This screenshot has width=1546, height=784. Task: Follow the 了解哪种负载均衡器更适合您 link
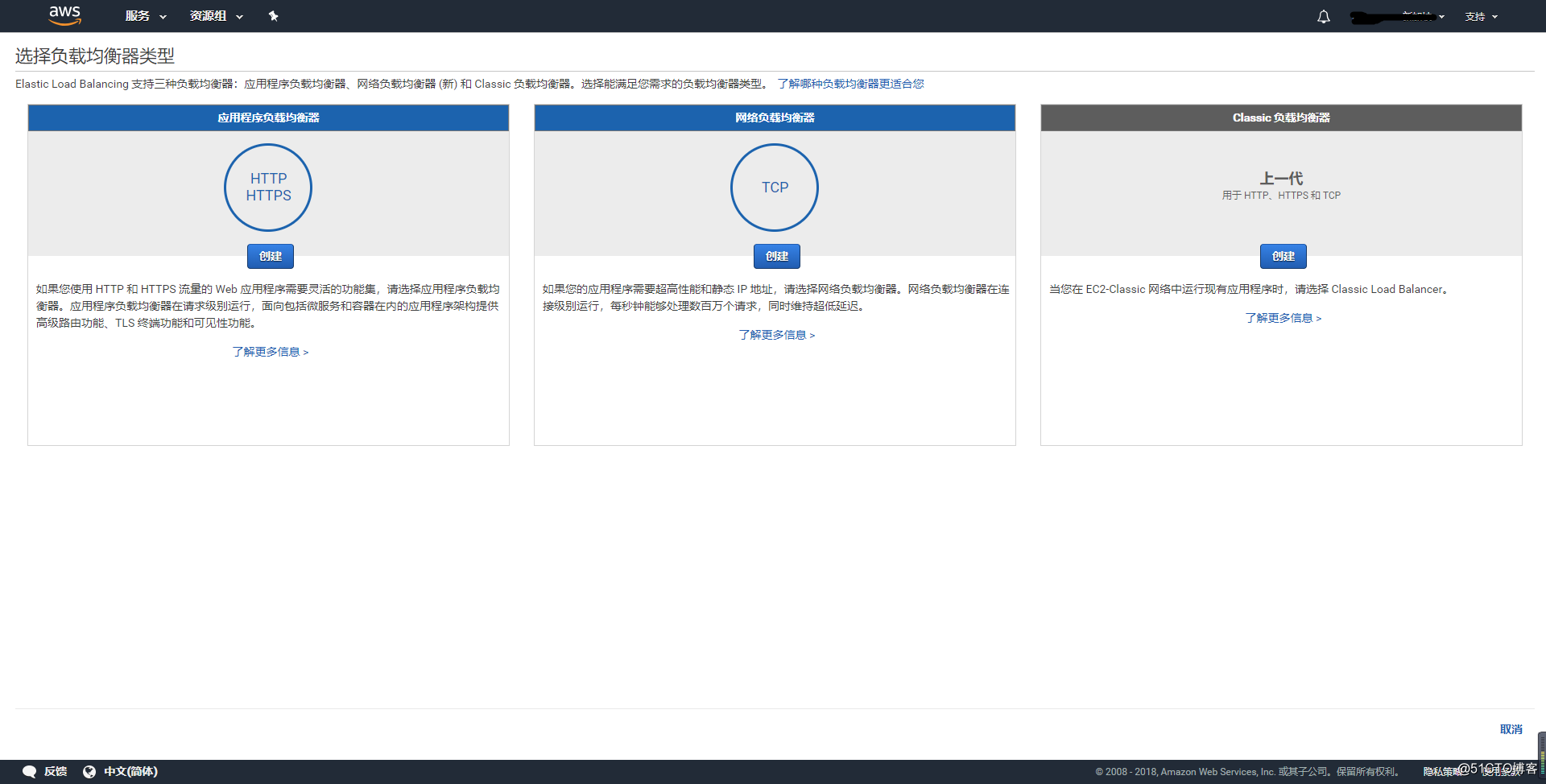coord(850,84)
